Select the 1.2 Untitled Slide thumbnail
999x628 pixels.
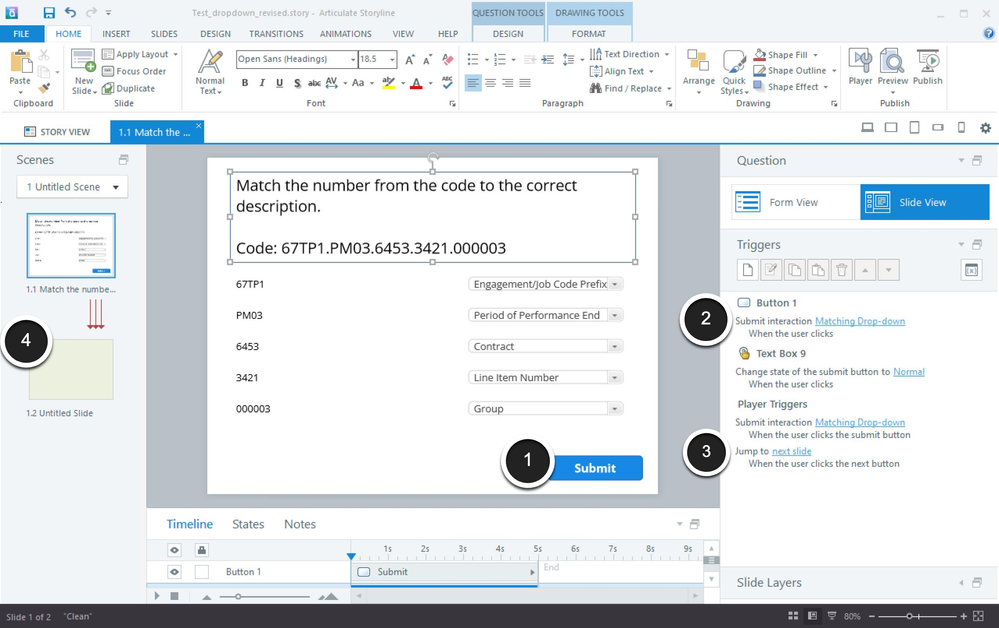pos(71,369)
